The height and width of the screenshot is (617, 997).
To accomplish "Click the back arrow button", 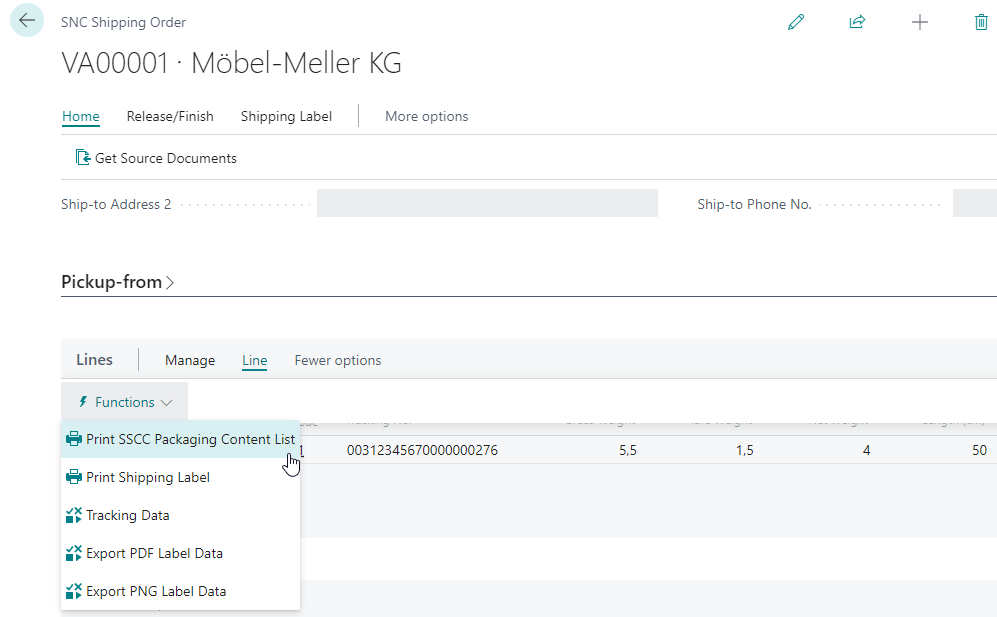I will (27, 21).
